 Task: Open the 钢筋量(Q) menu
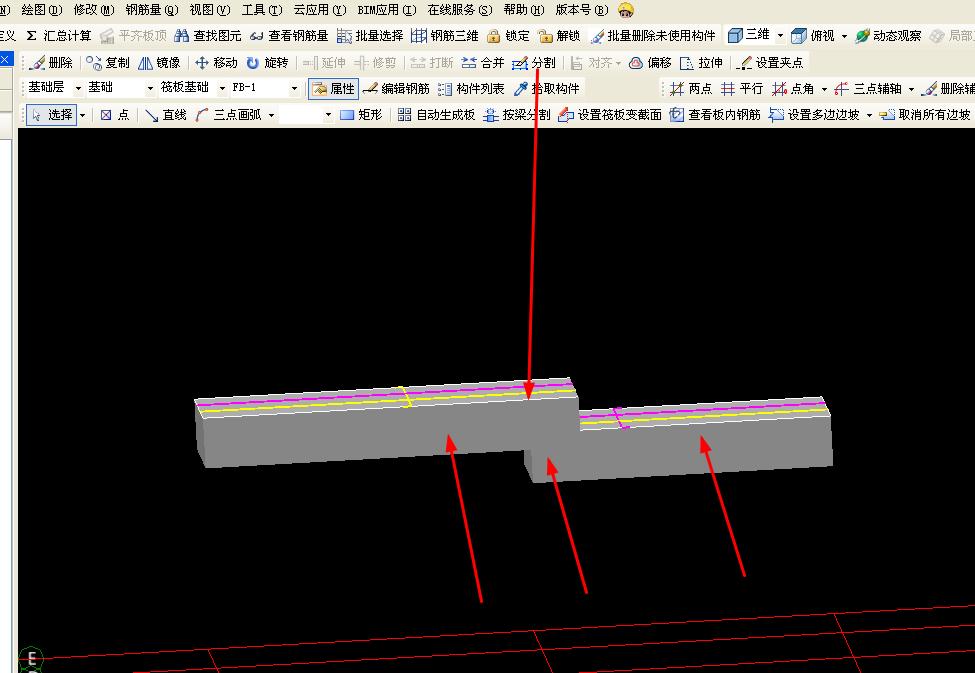[152, 10]
